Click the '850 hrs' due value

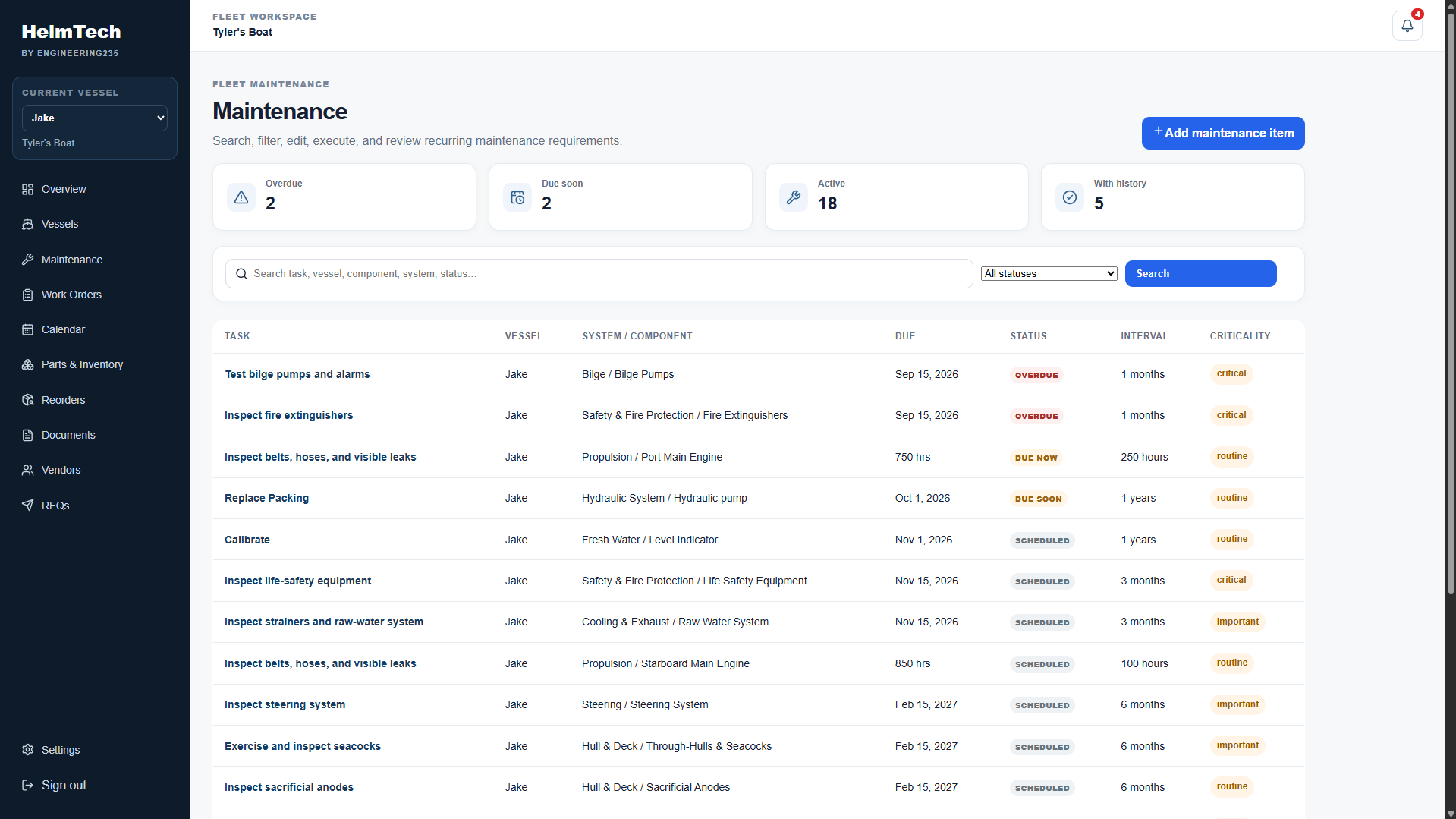[x=912, y=663]
